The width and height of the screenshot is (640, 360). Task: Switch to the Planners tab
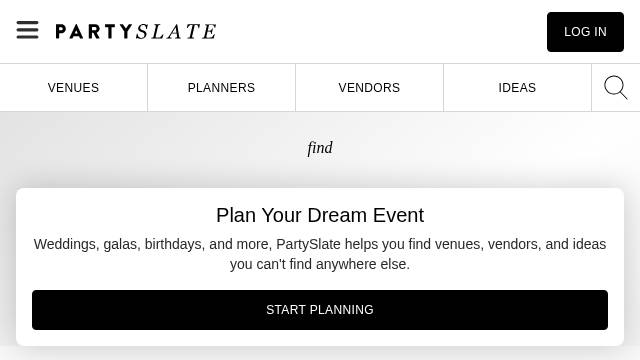pyautogui.click(x=221, y=87)
